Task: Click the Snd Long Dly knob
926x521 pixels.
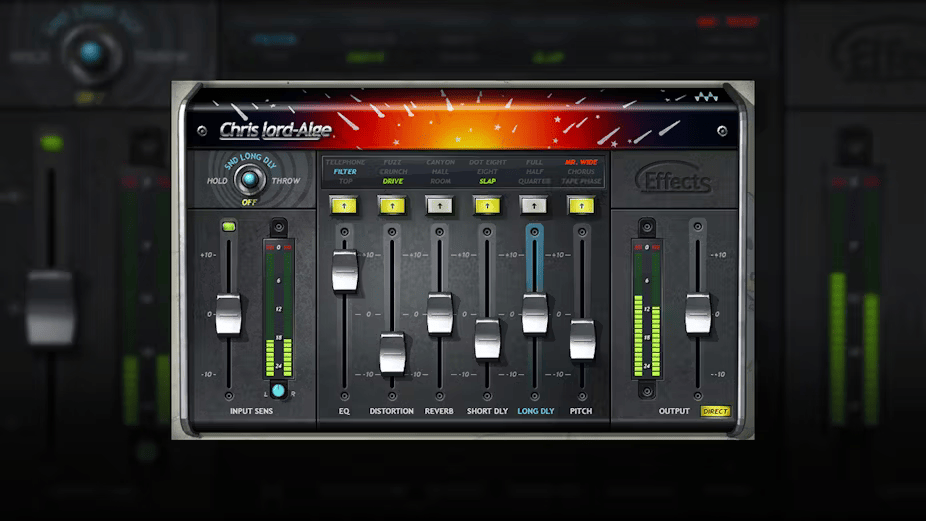Action: click(250, 179)
